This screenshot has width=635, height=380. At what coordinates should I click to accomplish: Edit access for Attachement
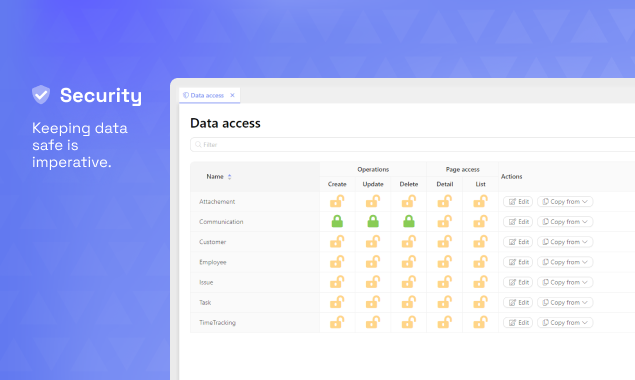click(518, 201)
